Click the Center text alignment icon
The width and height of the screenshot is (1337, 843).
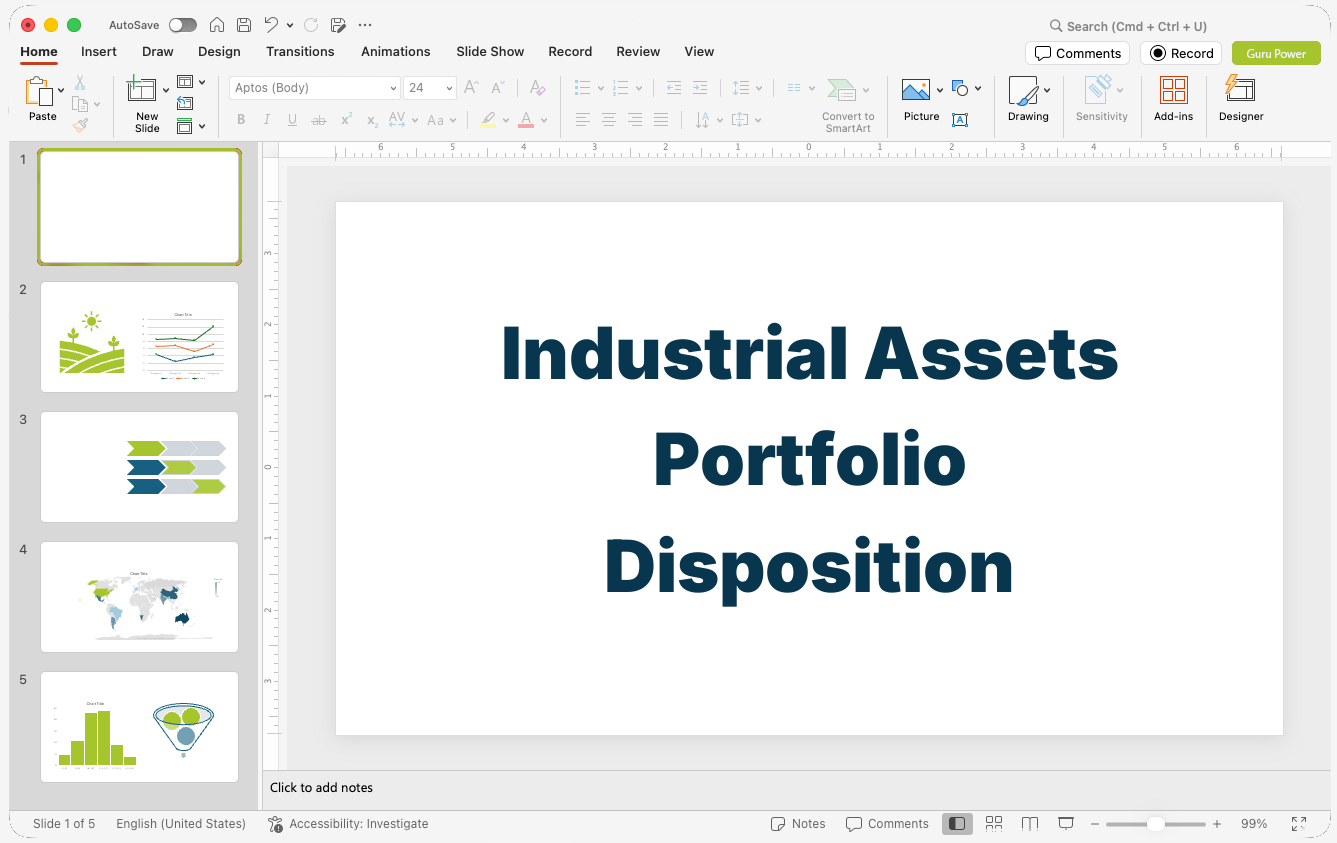[609, 120]
